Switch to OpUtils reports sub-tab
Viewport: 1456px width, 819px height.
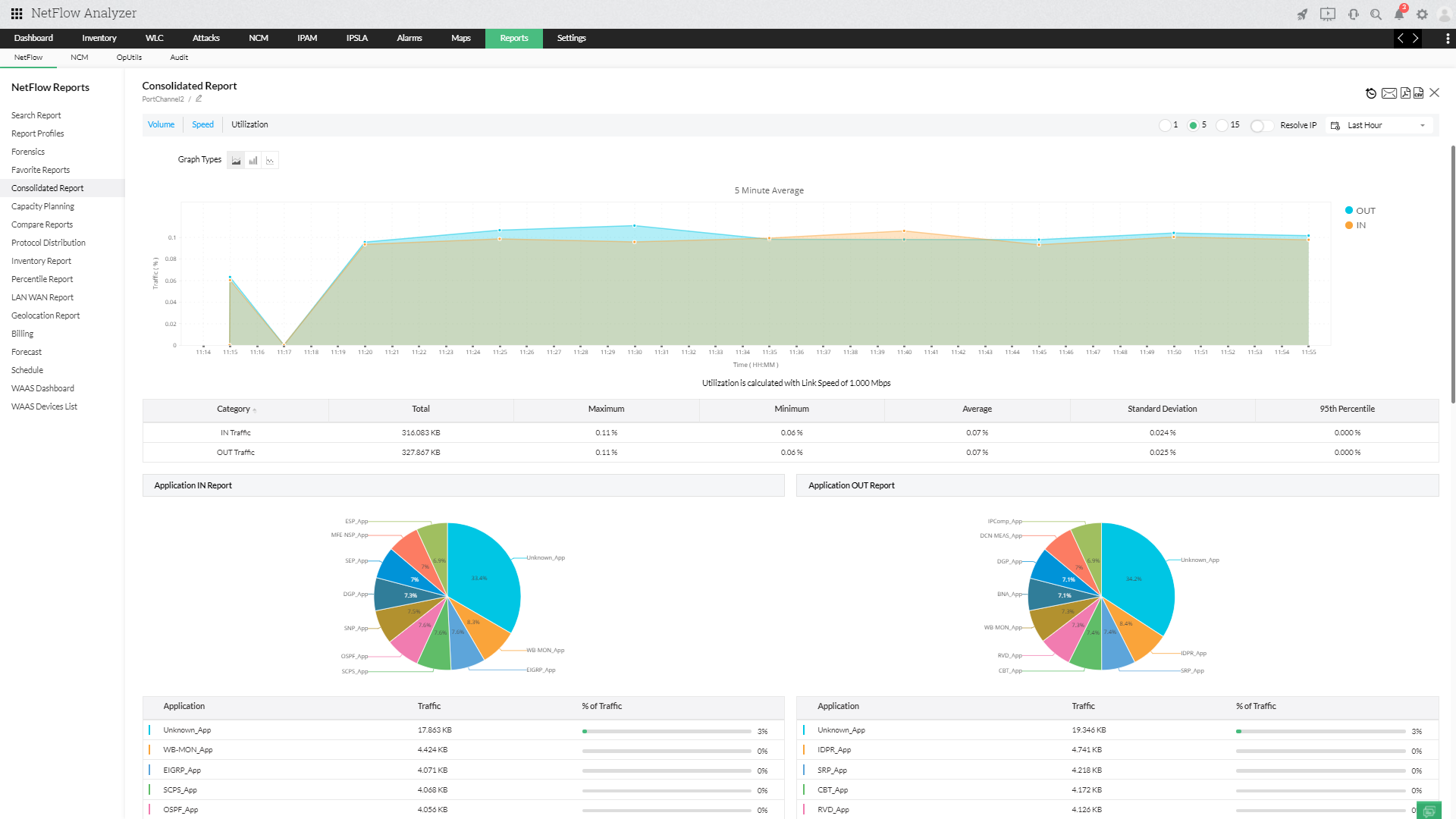(129, 58)
